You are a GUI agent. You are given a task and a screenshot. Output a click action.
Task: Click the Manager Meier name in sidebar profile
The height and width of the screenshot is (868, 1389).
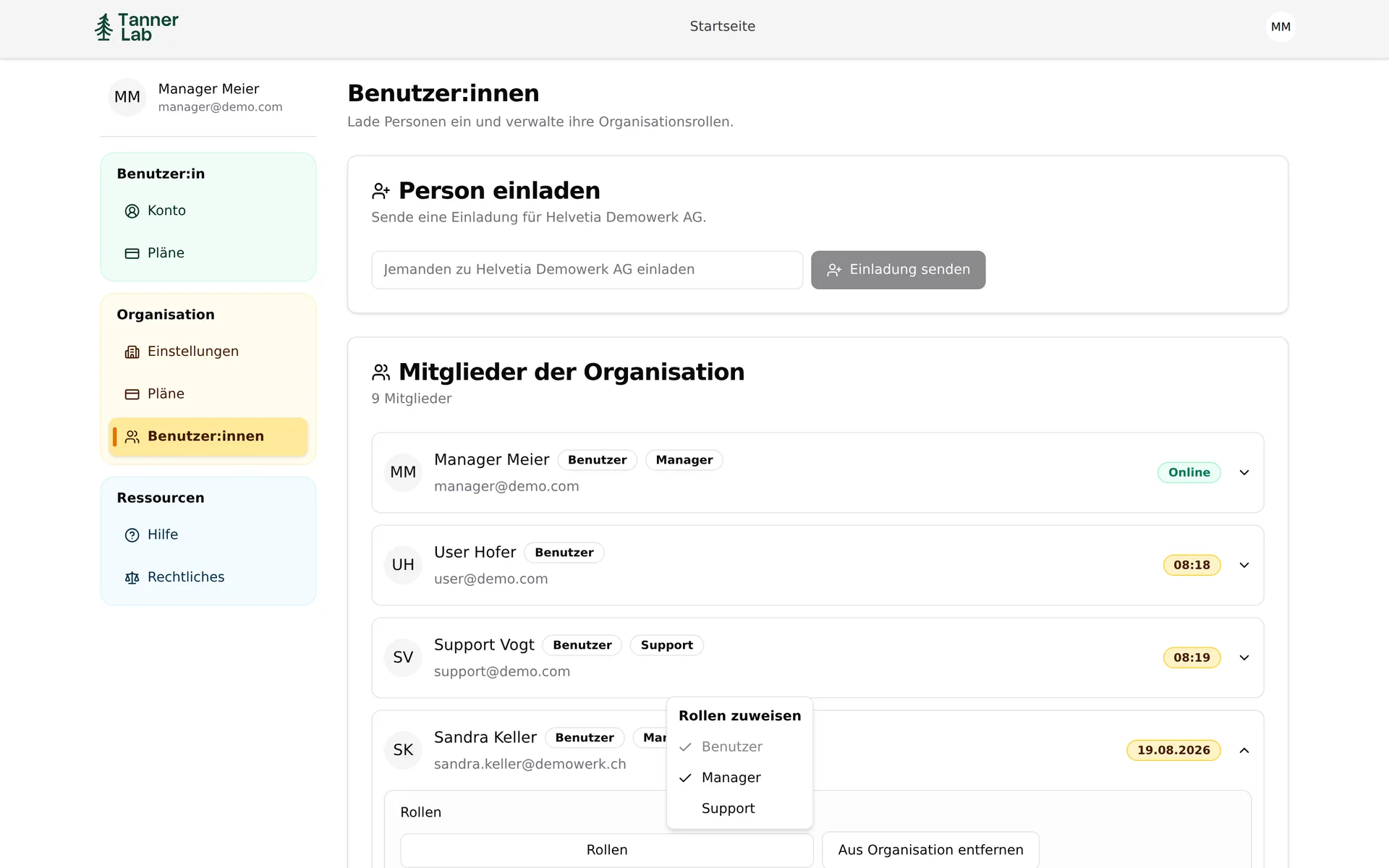point(208,89)
